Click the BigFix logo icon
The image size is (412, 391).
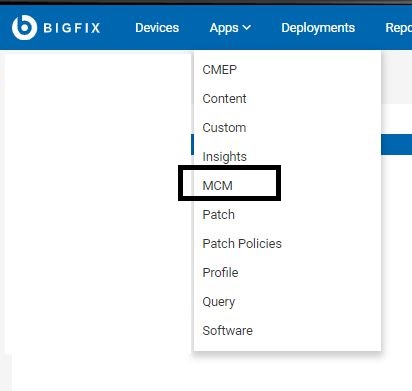pos(24,27)
